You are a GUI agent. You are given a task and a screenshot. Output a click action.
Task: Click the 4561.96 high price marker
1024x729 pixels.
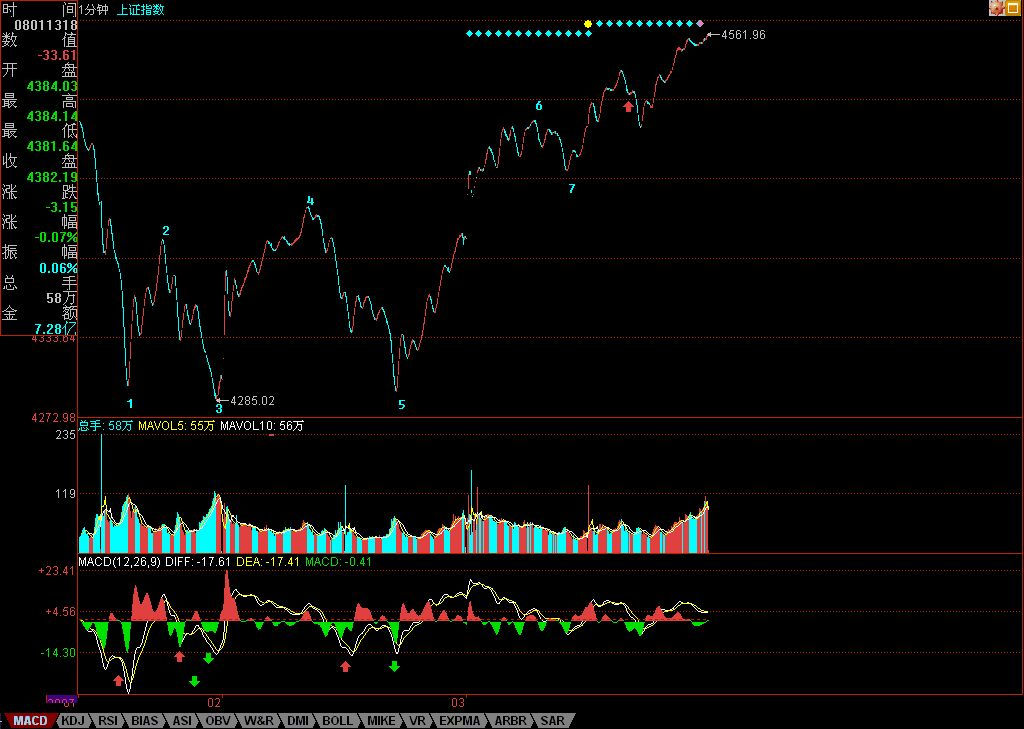[742, 35]
